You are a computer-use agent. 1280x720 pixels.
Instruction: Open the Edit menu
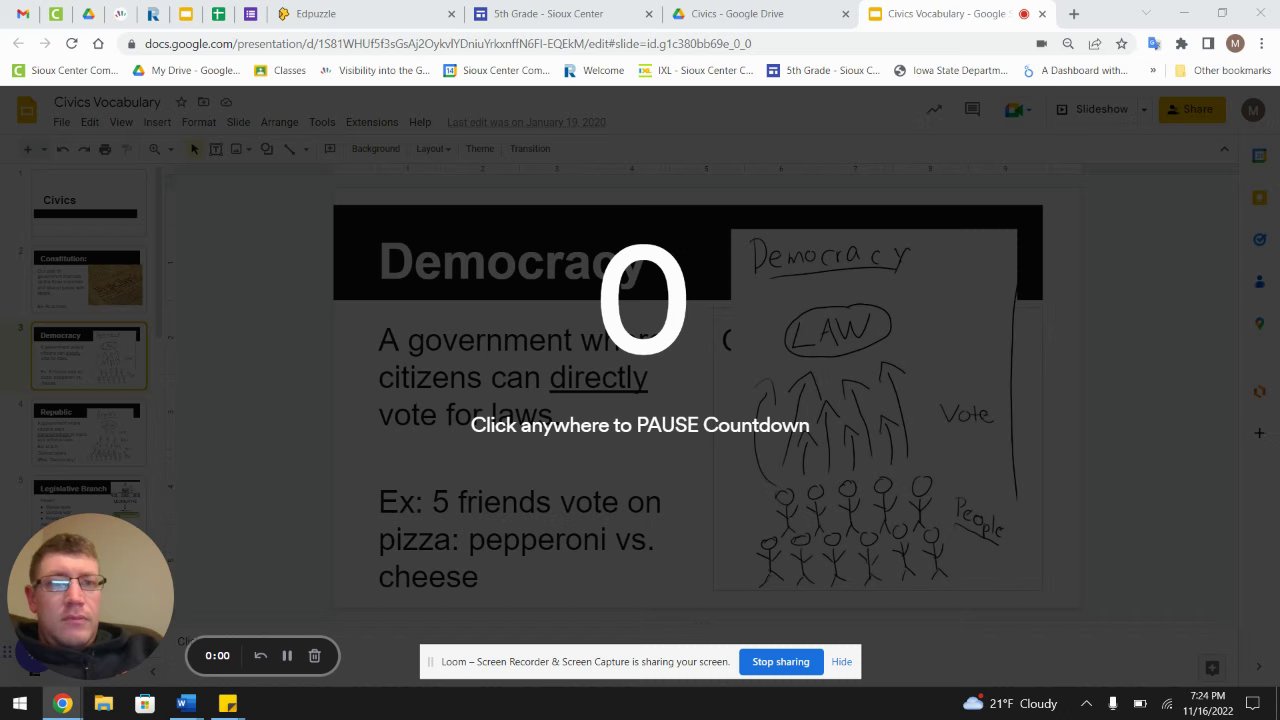tap(90, 122)
